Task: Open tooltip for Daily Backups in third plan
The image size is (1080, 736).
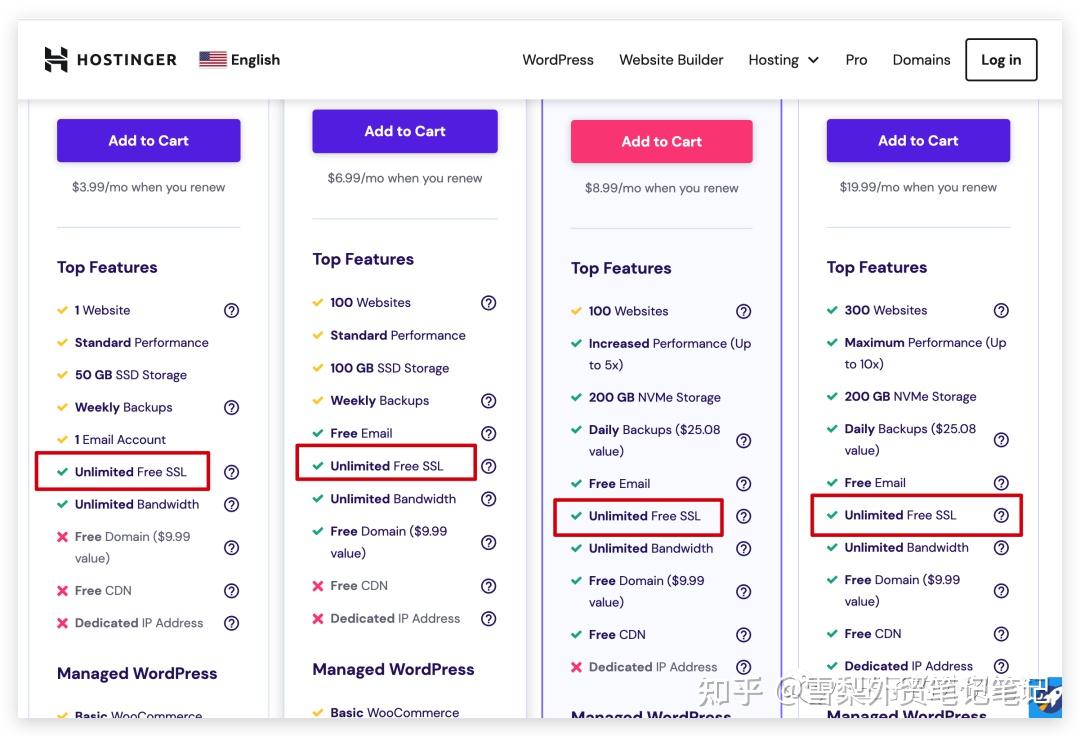Action: (743, 441)
